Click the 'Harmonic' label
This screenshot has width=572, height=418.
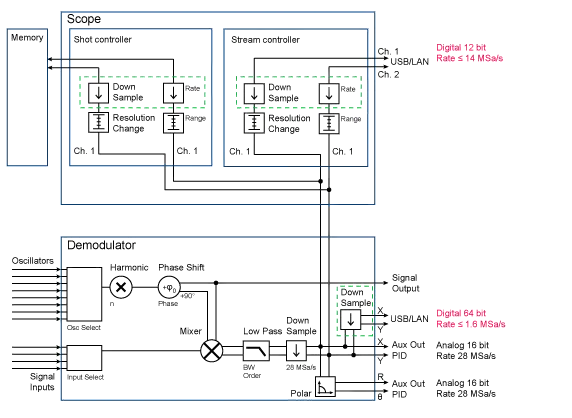[x=129, y=268]
